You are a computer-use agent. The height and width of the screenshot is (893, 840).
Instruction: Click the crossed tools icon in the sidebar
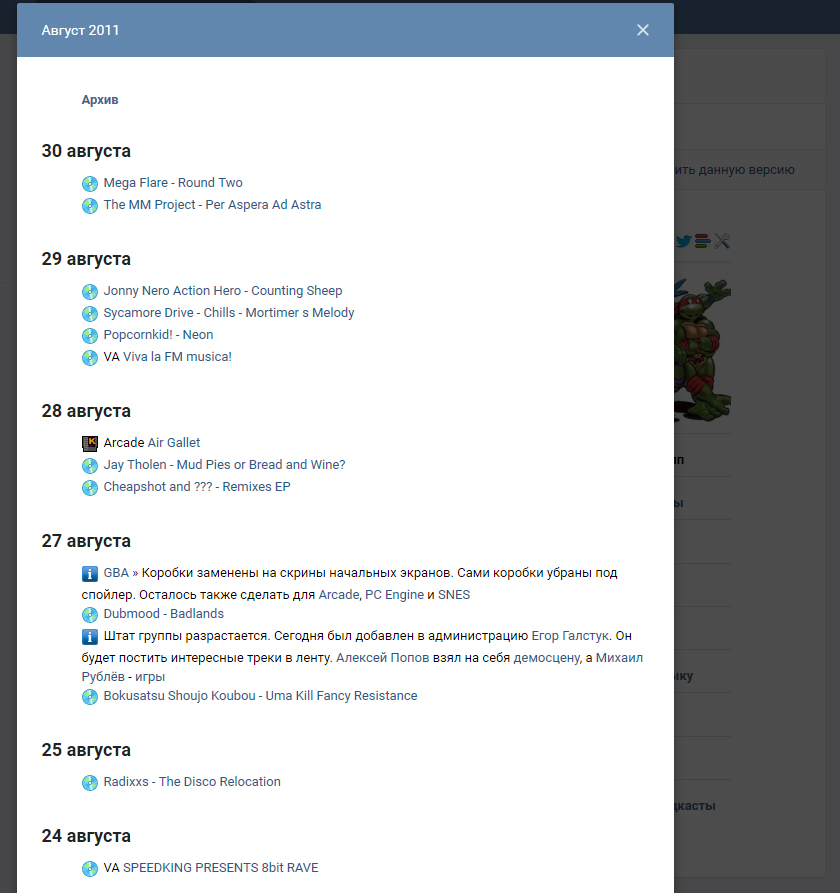pos(722,241)
